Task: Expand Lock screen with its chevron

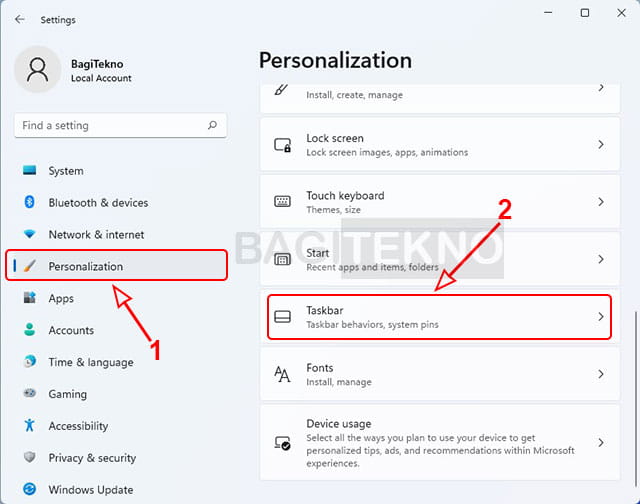Action: (601, 144)
